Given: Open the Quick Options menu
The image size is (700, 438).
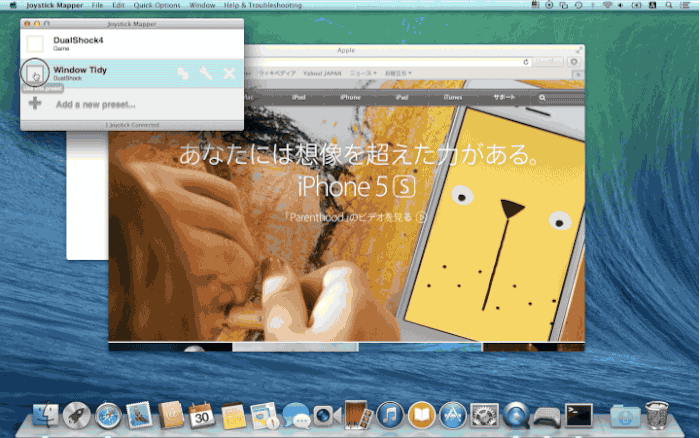Looking at the screenshot, I should click(157, 5).
